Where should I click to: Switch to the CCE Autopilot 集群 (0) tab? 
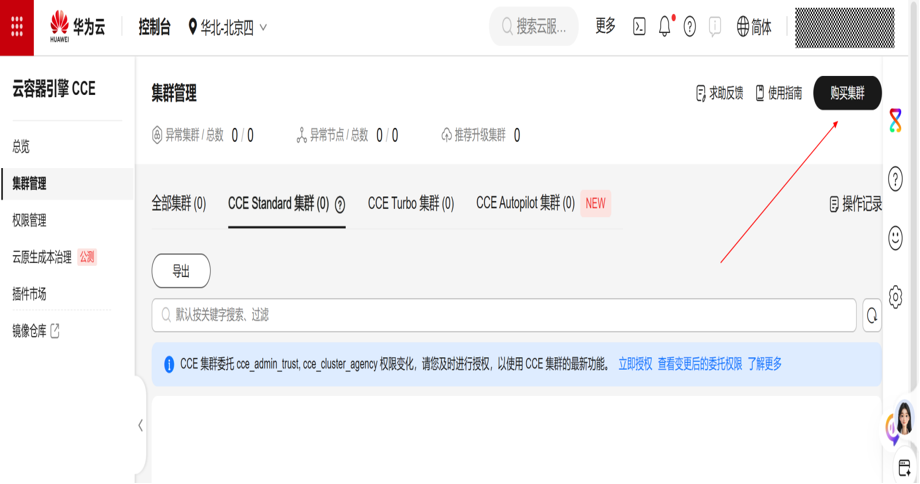[x=525, y=204]
